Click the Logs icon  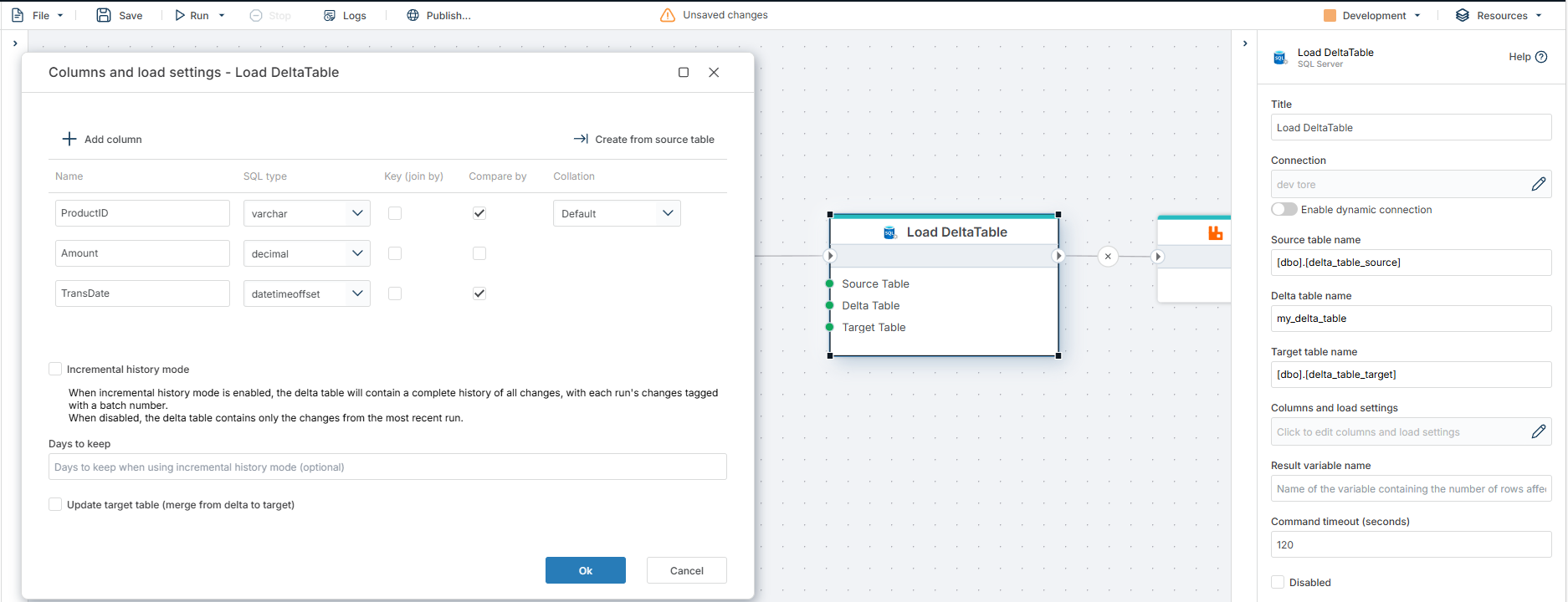[330, 15]
